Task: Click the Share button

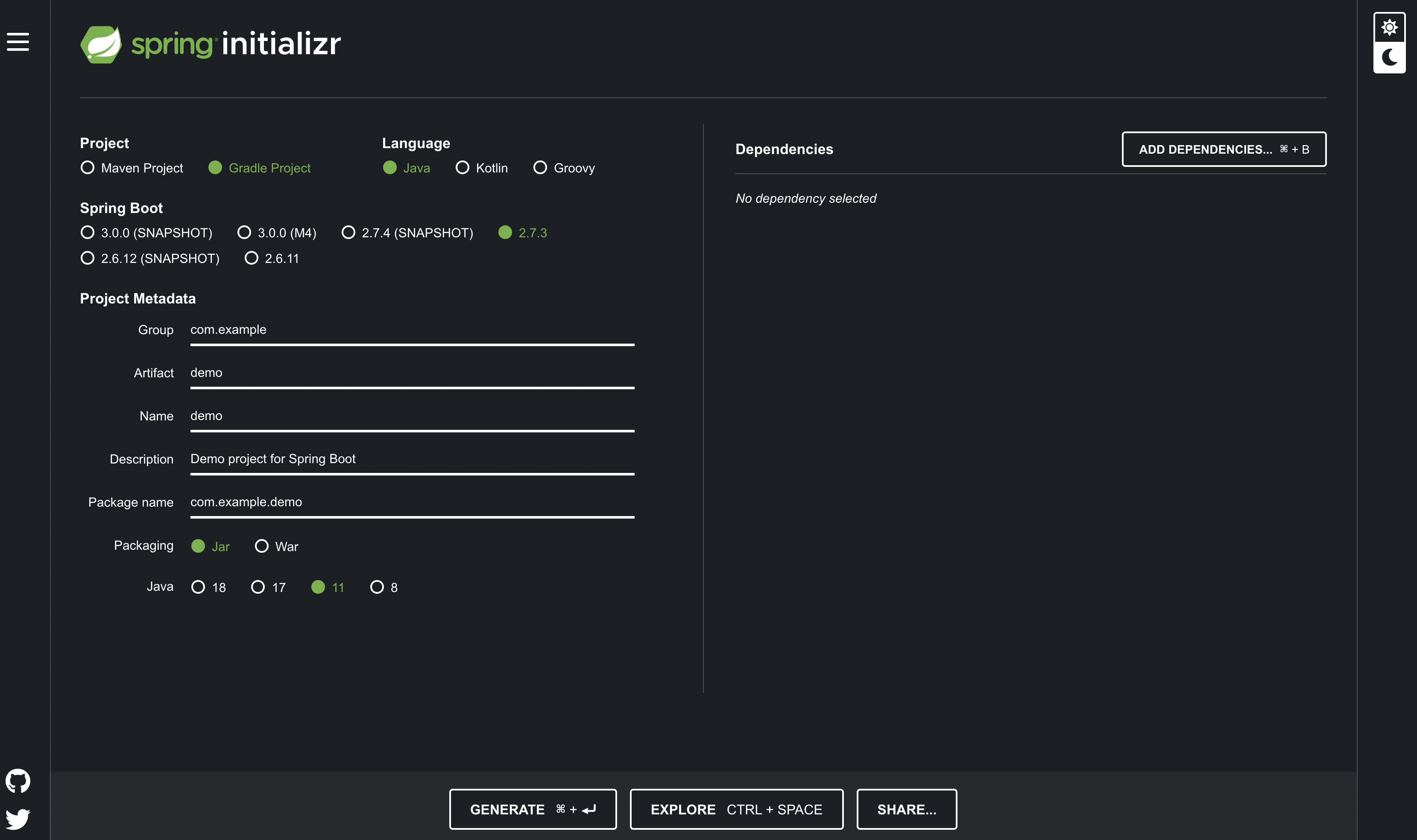Action: coord(906,809)
